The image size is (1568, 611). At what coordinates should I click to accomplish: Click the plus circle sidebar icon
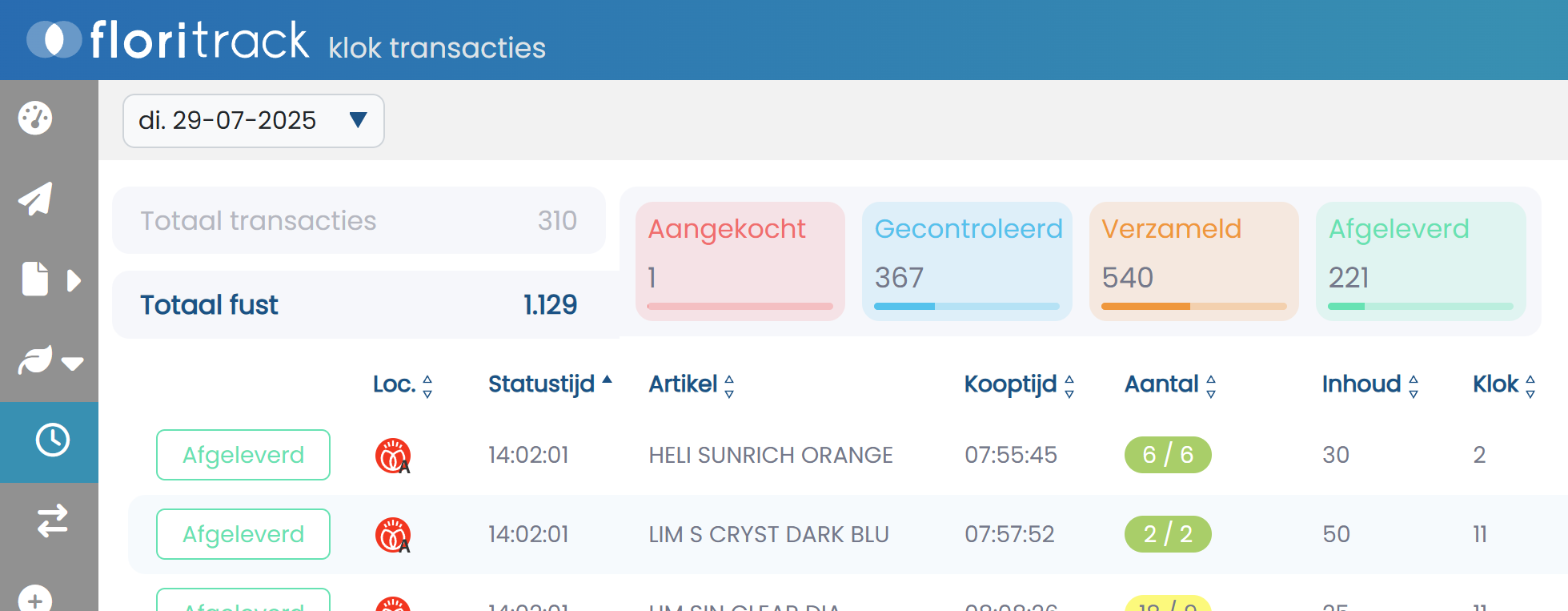pos(35,600)
